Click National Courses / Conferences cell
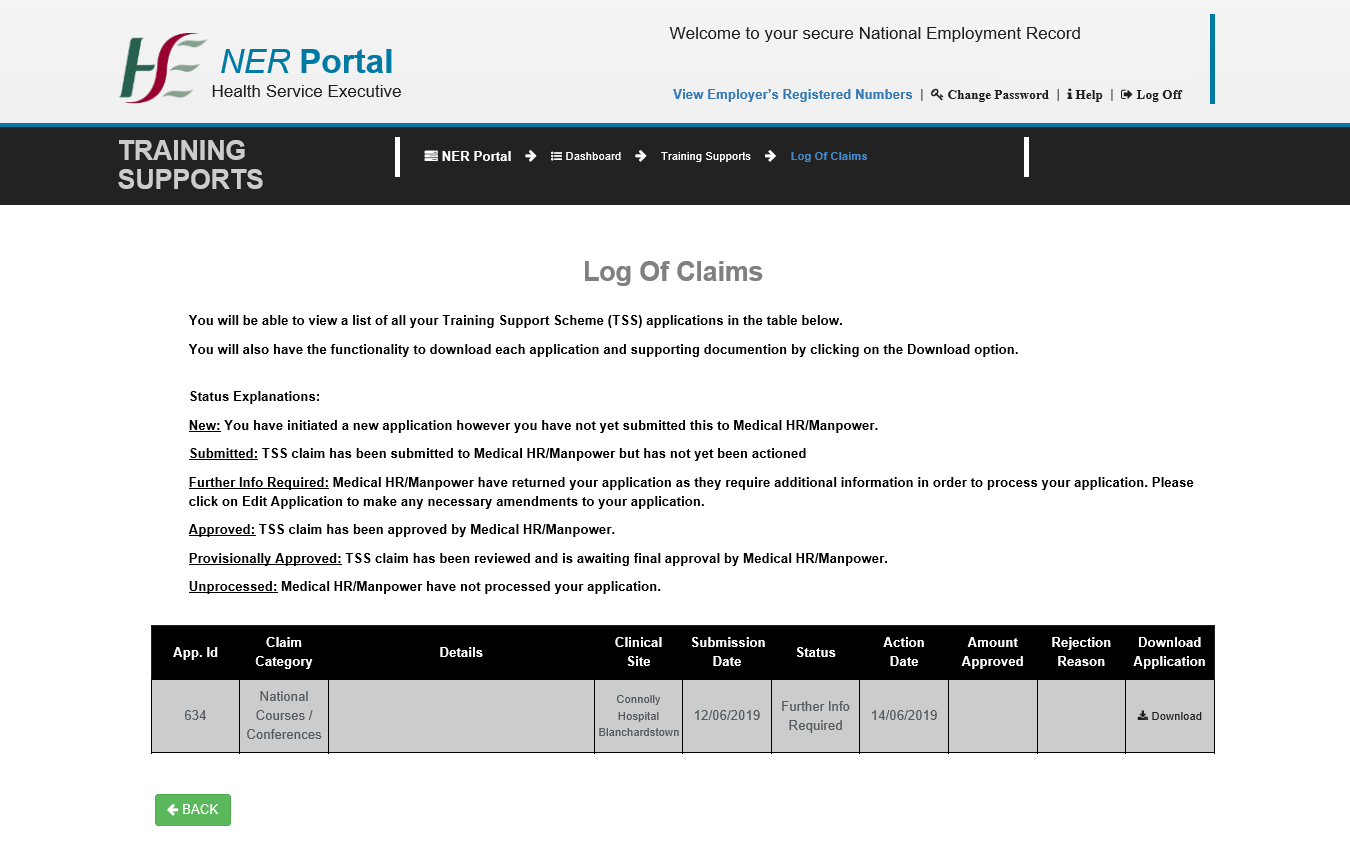The height and width of the screenshot is (857, 1350). point(284,716)
